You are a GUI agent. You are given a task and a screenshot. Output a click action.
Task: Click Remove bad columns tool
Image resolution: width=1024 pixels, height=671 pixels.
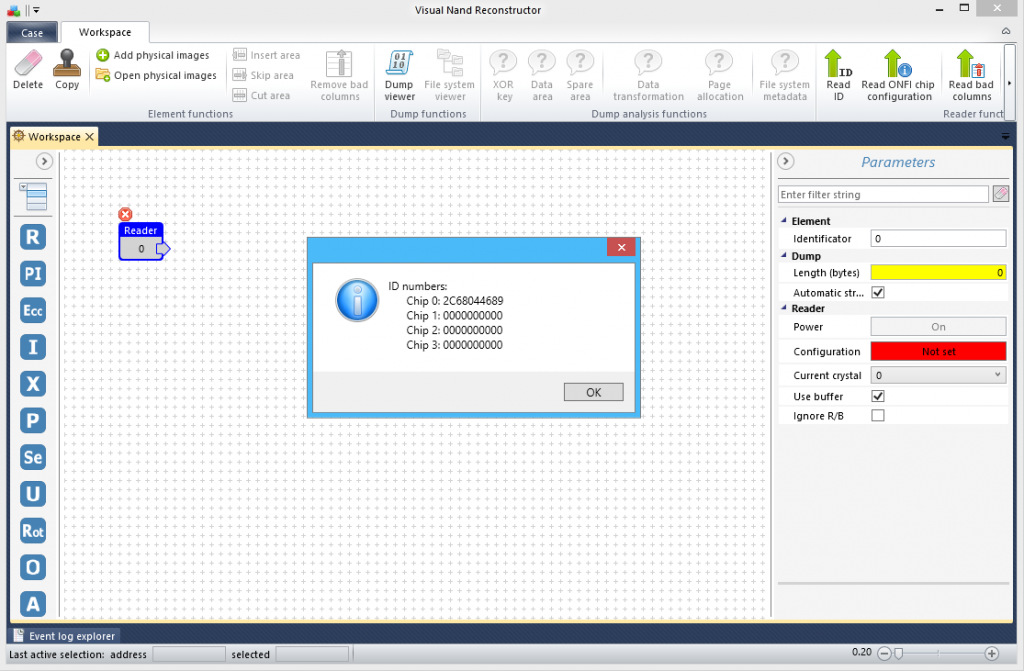pyautogui.click(x=339, y=76)
